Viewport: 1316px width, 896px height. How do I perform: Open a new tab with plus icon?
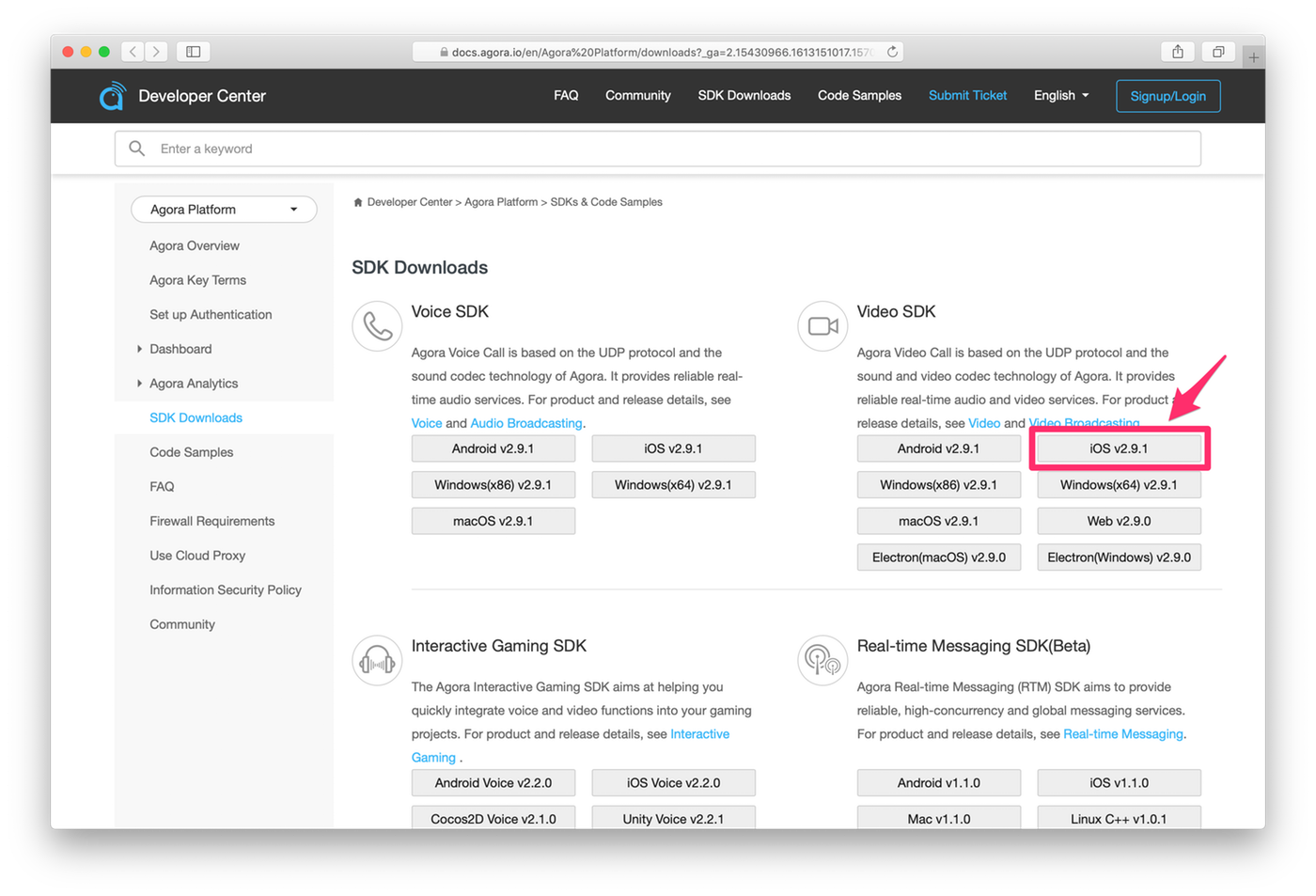click(x=1253, y=57)
